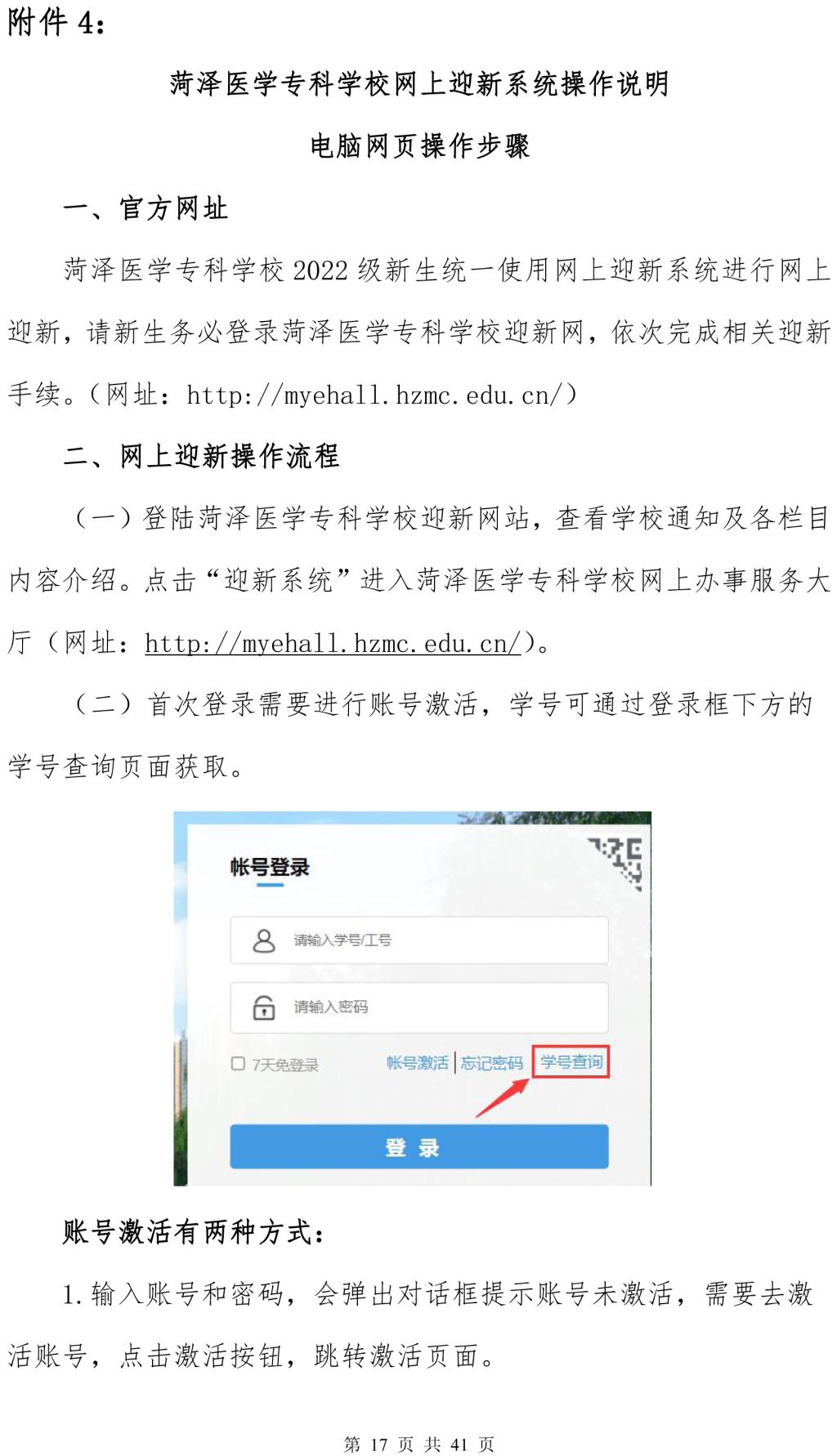837x1456 pixels.
Task: Click the blue 登录 button
Action: [419, 1147]
